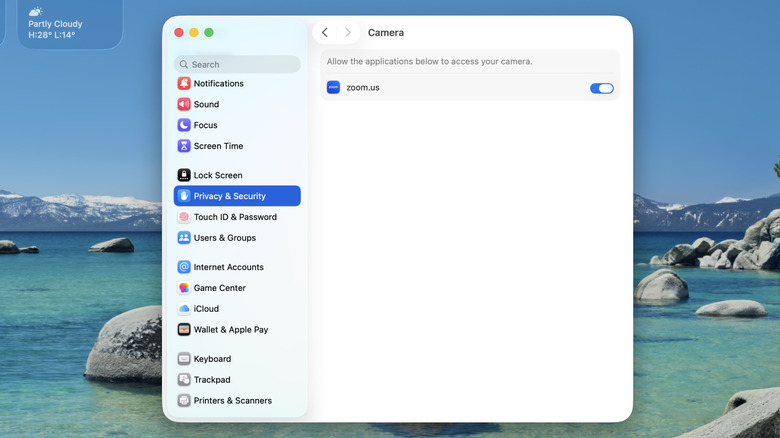
Task: Click the green full-screen window button
Action: 209,32
